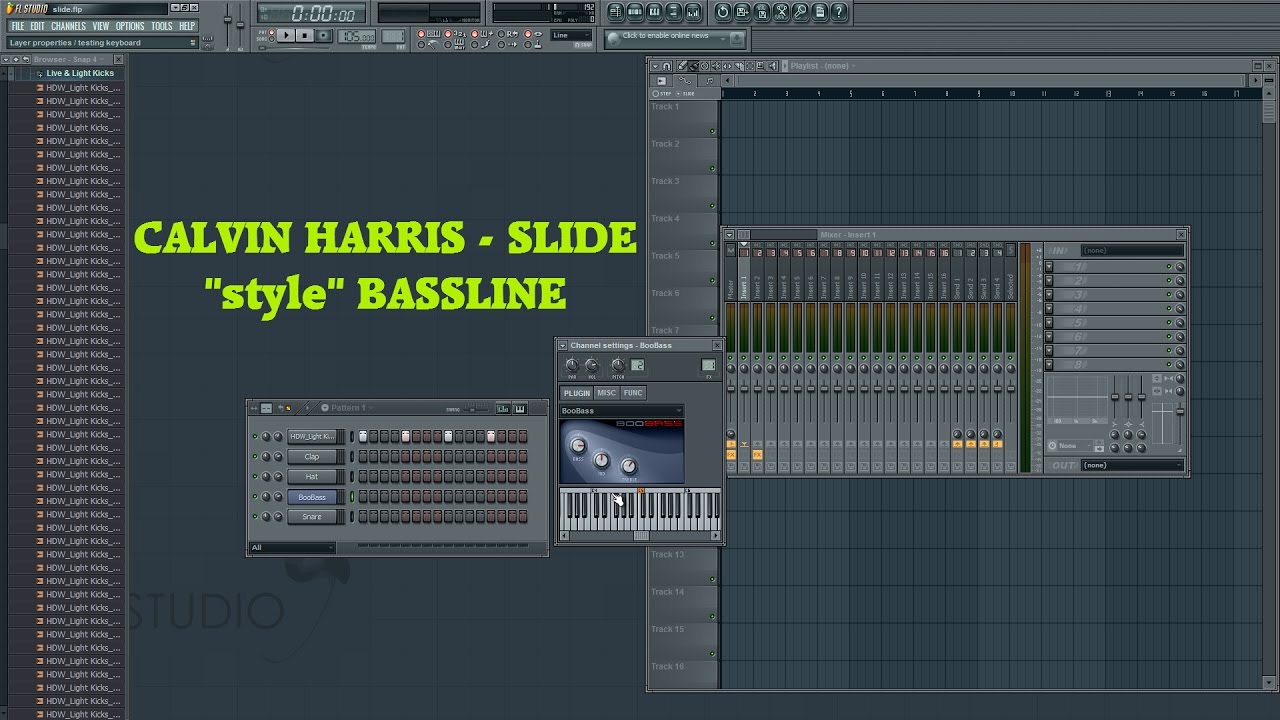Click the Stop button in the transport

tap(304, 35)
